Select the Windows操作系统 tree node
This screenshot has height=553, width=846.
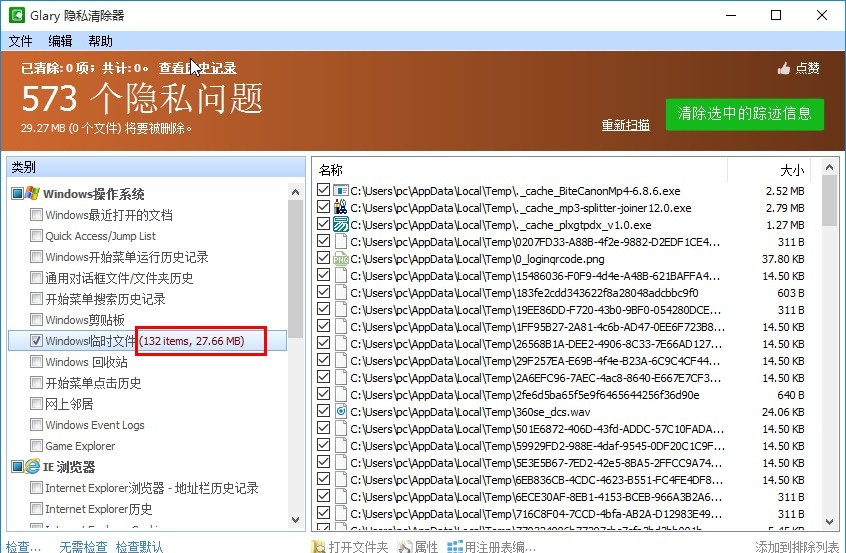(93, 194)
